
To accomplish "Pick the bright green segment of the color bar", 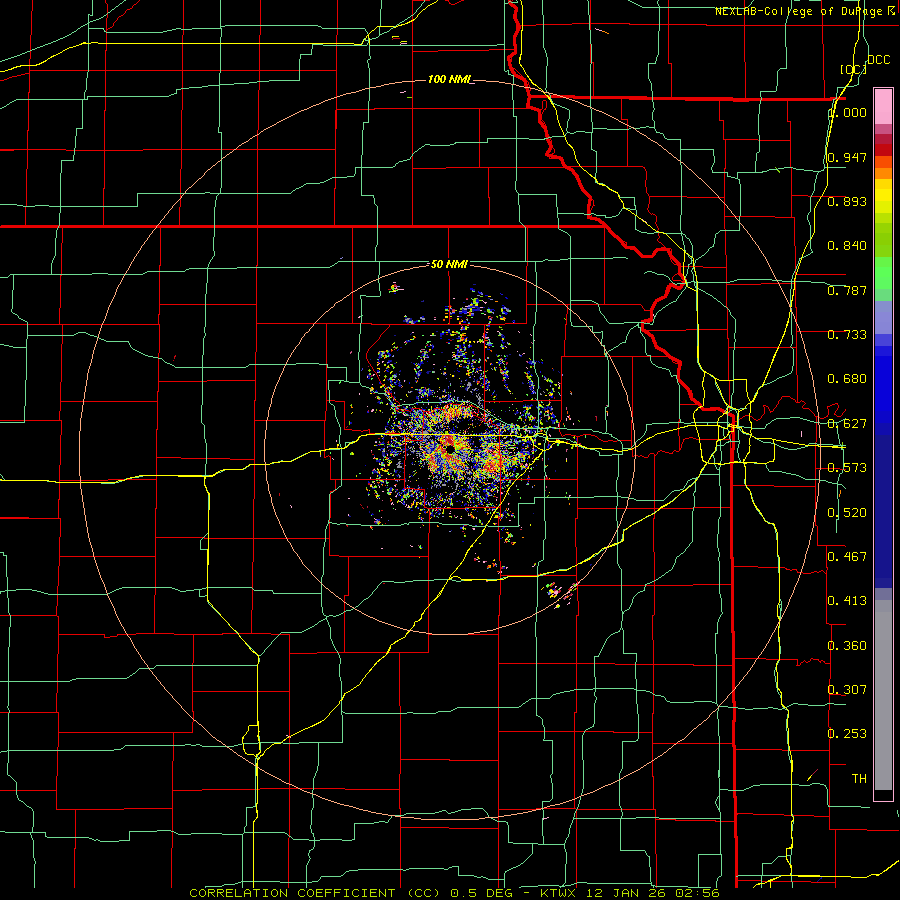I will point(883,273).
